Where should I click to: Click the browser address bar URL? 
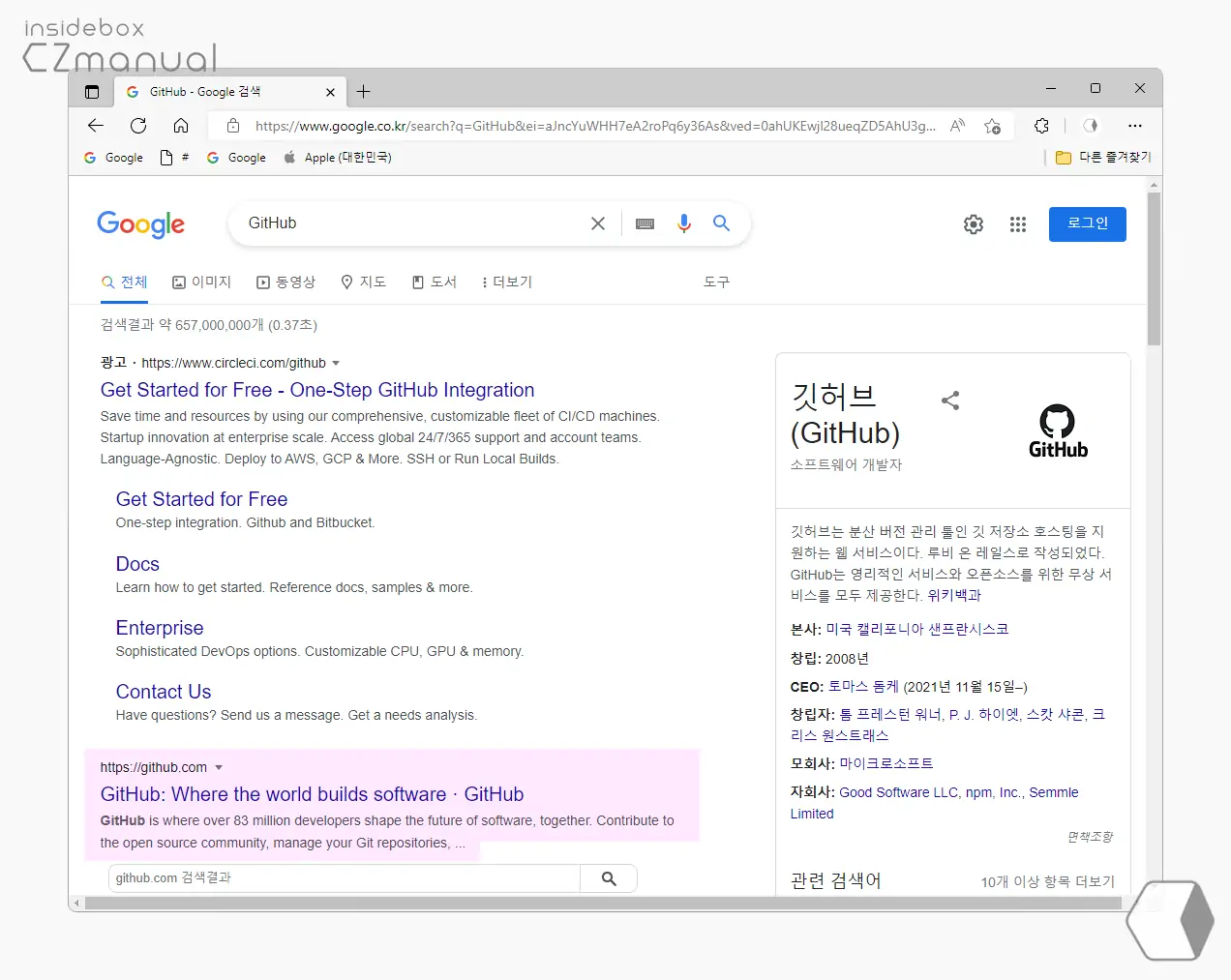coord(594,126)
